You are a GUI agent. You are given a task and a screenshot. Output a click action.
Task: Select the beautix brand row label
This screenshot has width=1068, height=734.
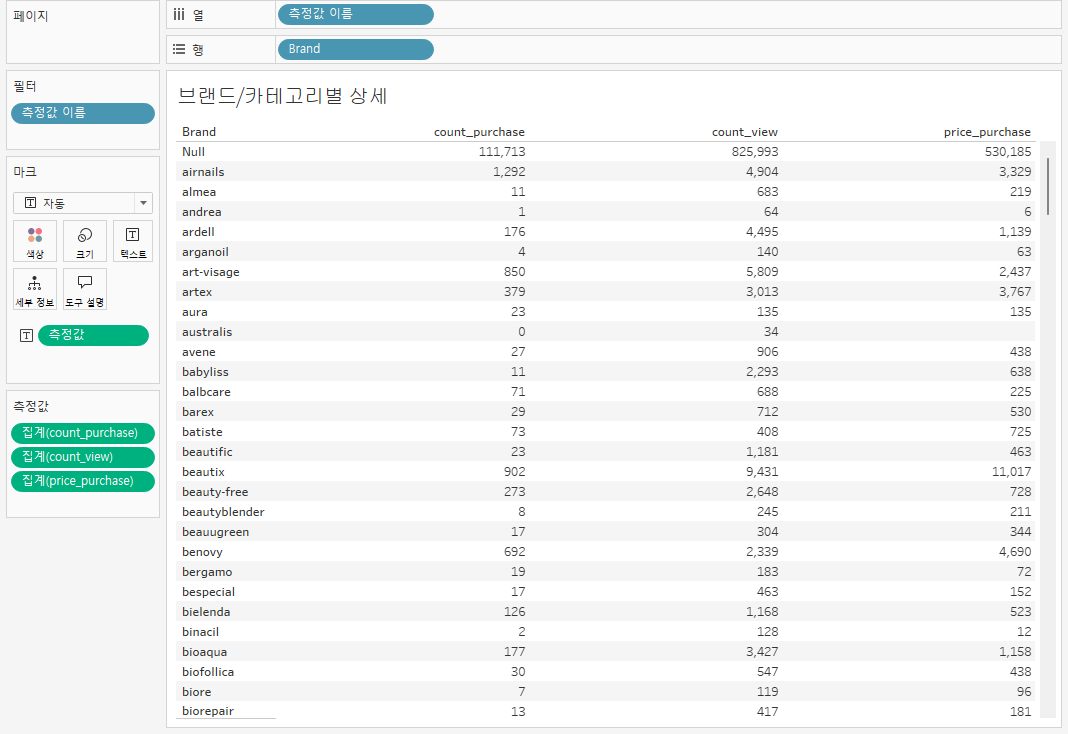(203, 472)
